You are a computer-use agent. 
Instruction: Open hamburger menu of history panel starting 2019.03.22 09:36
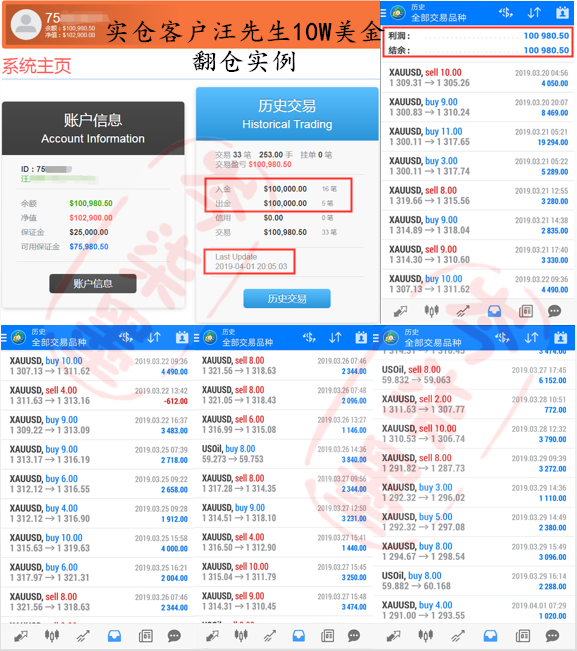[4, 338]
